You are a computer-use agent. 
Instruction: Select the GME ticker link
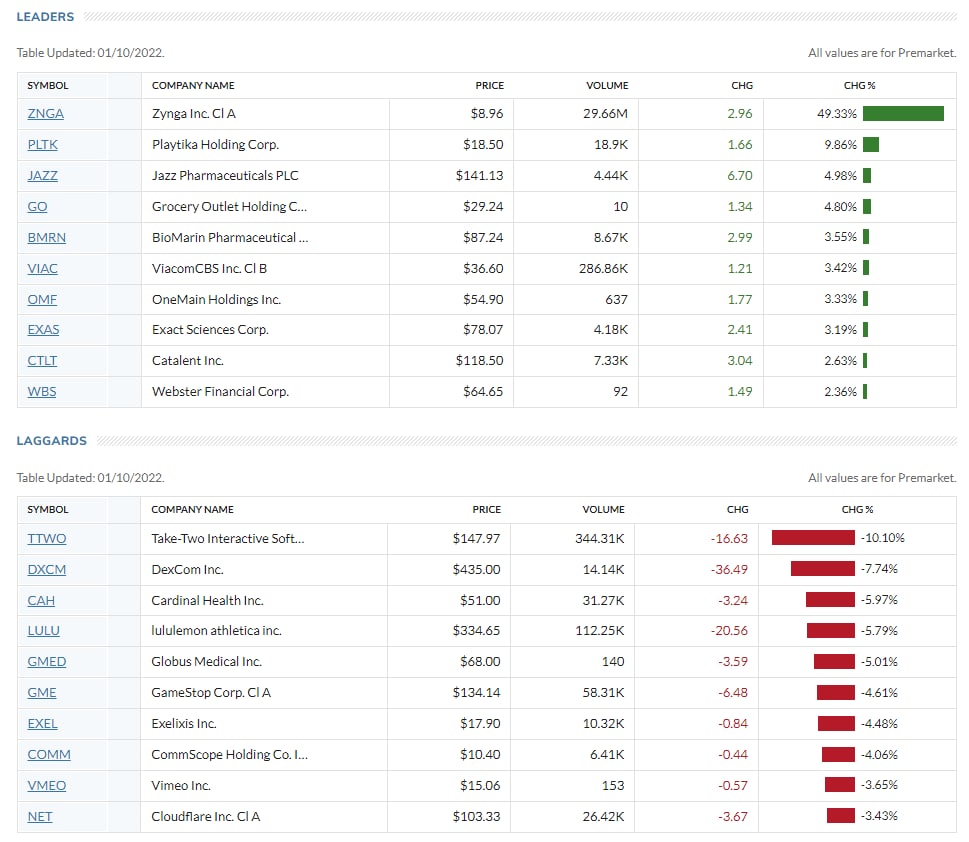[x=42, y=693]
